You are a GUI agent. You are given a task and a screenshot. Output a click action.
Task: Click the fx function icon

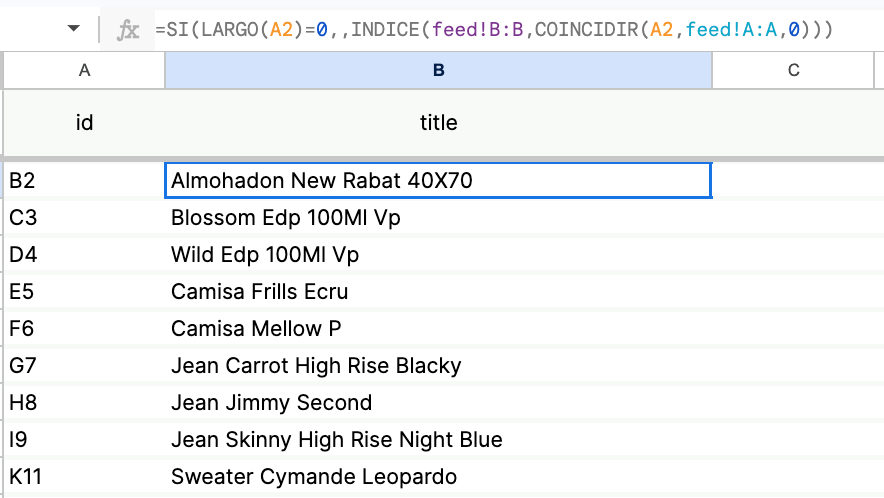[x=128, y=29]
